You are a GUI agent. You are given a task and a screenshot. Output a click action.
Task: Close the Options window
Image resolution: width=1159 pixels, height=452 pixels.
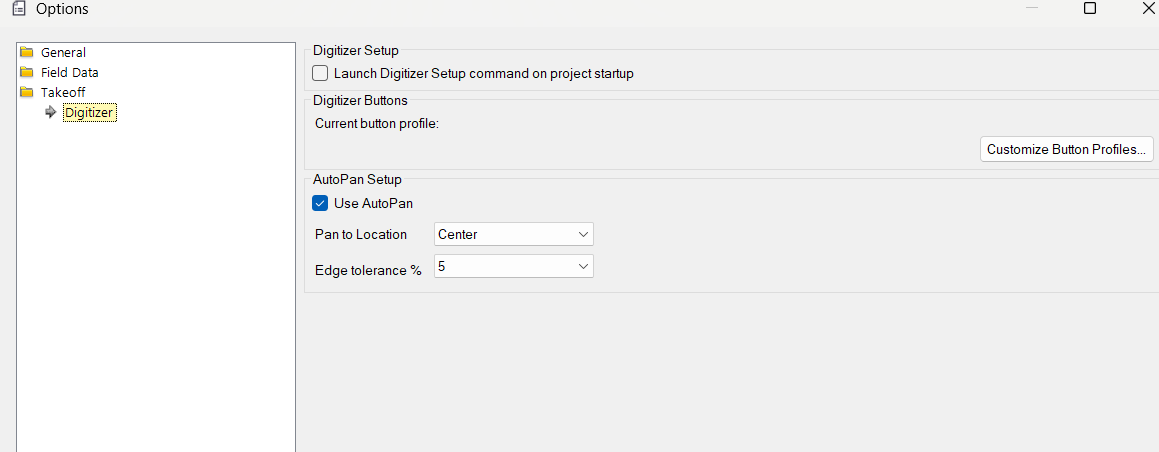click(1148, 9)
